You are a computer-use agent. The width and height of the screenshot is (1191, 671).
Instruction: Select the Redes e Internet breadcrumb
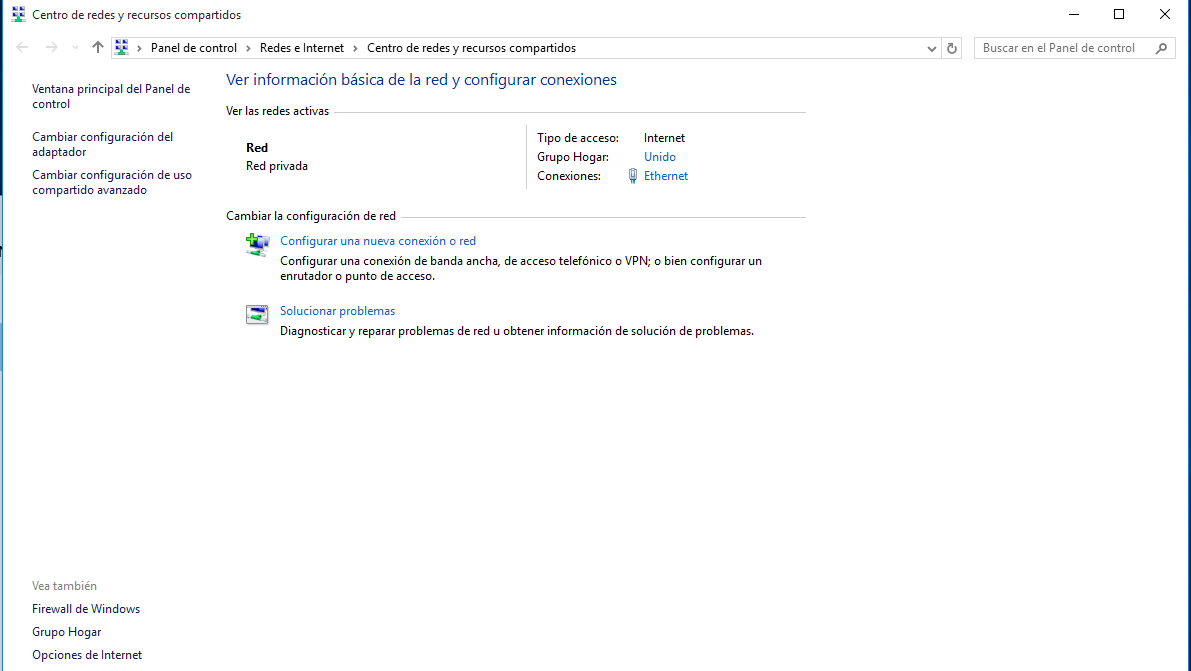click(x=301, y=48)
